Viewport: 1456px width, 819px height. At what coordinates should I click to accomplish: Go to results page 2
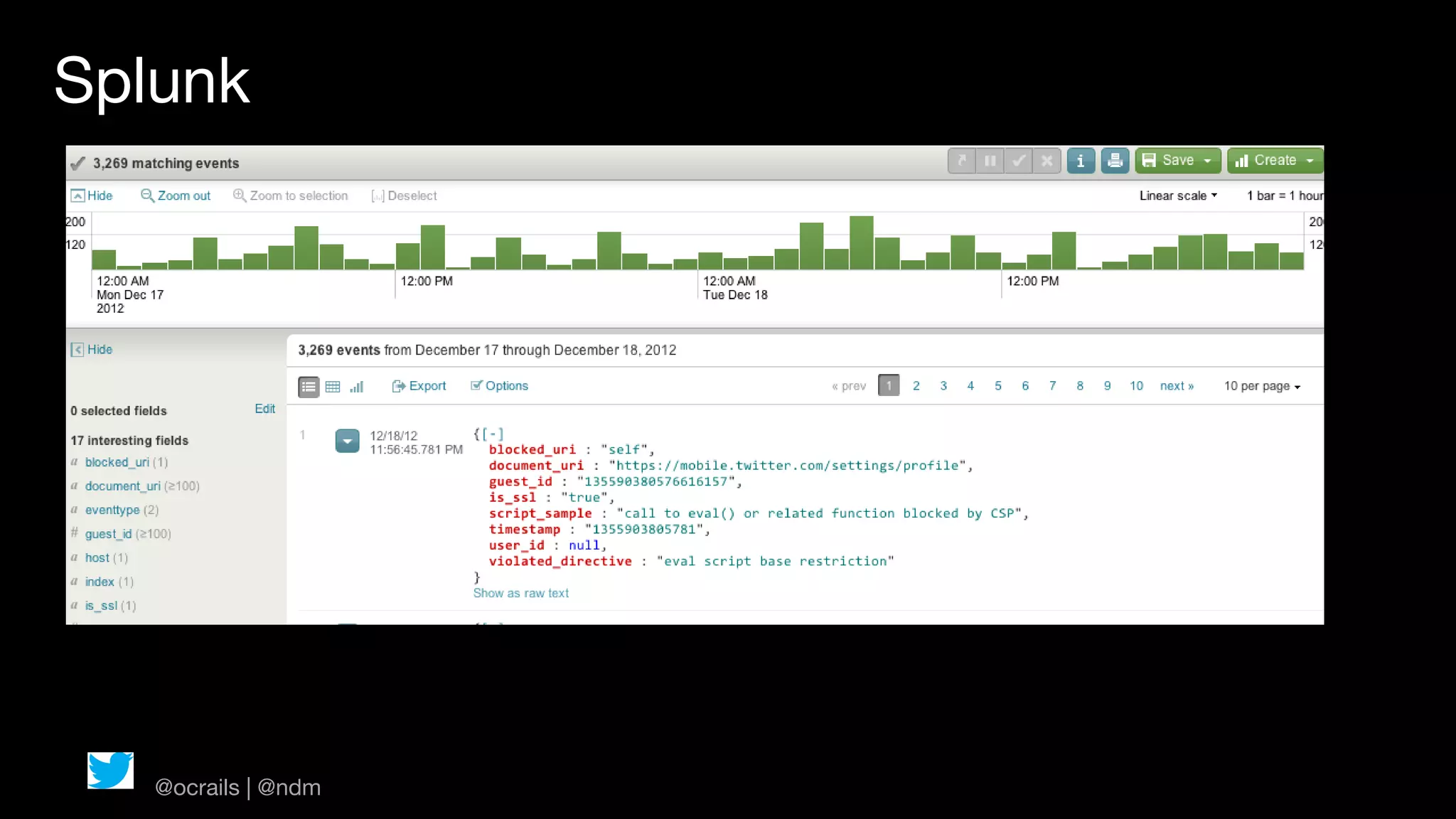[916, 386]
